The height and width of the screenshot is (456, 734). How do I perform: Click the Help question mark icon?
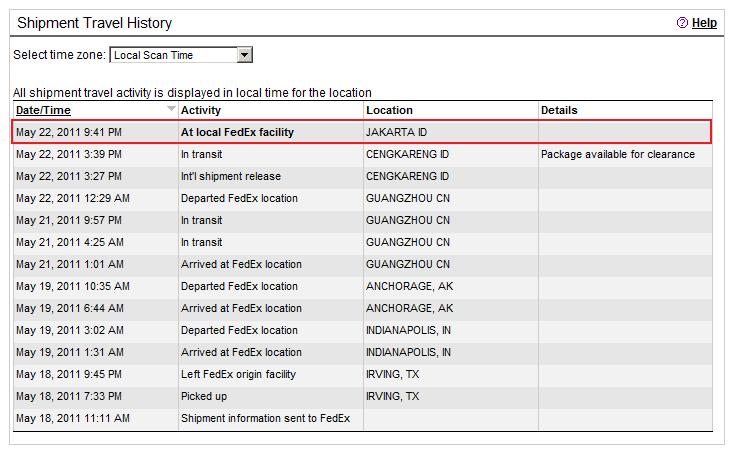682,22
